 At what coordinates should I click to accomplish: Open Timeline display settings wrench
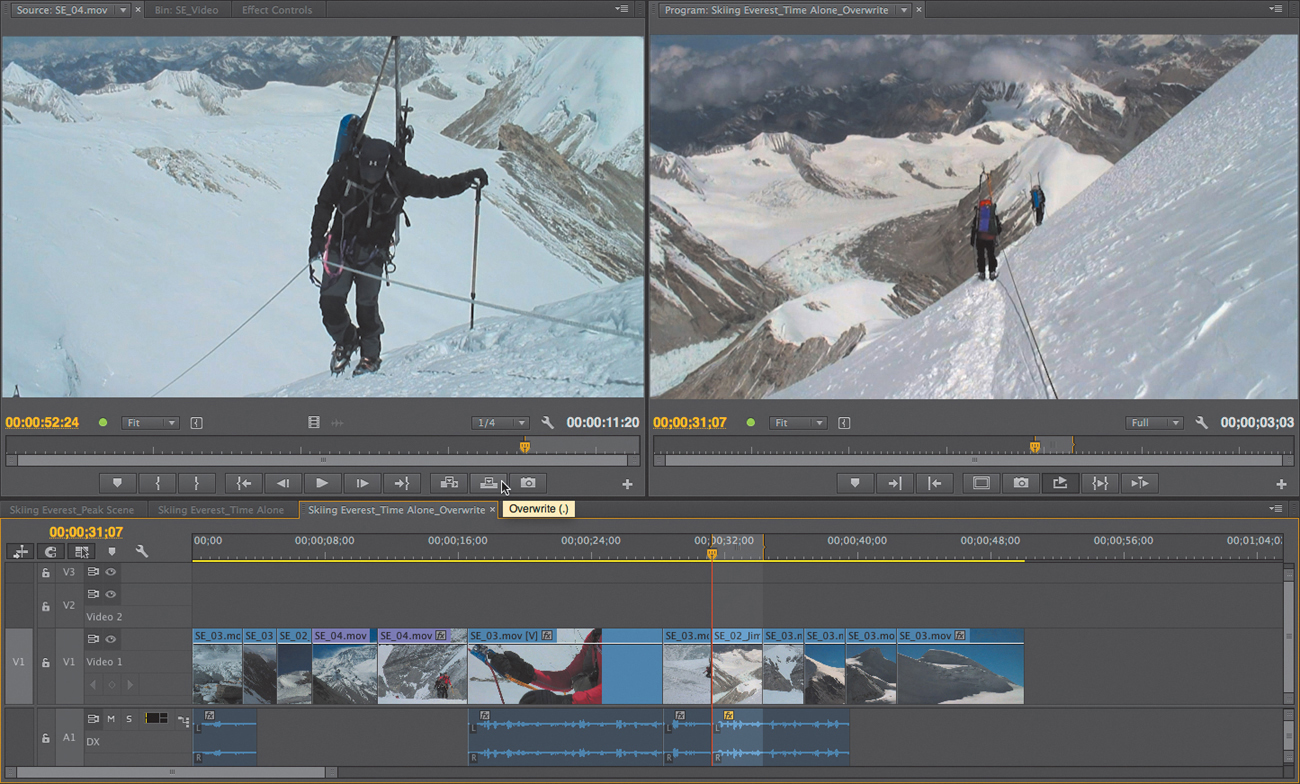(142, 551)
